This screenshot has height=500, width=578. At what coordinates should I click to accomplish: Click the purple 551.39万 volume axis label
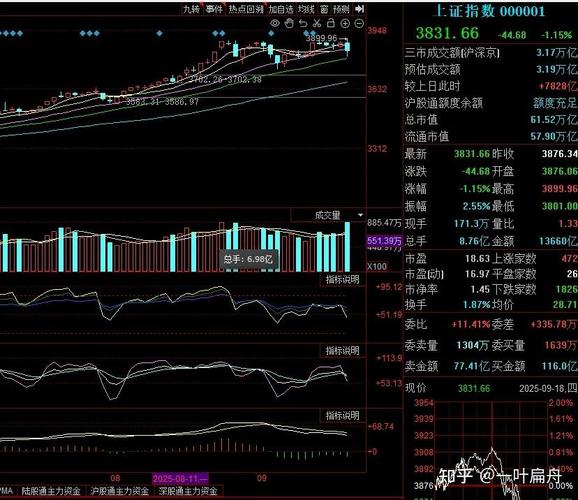pos(384,241)
